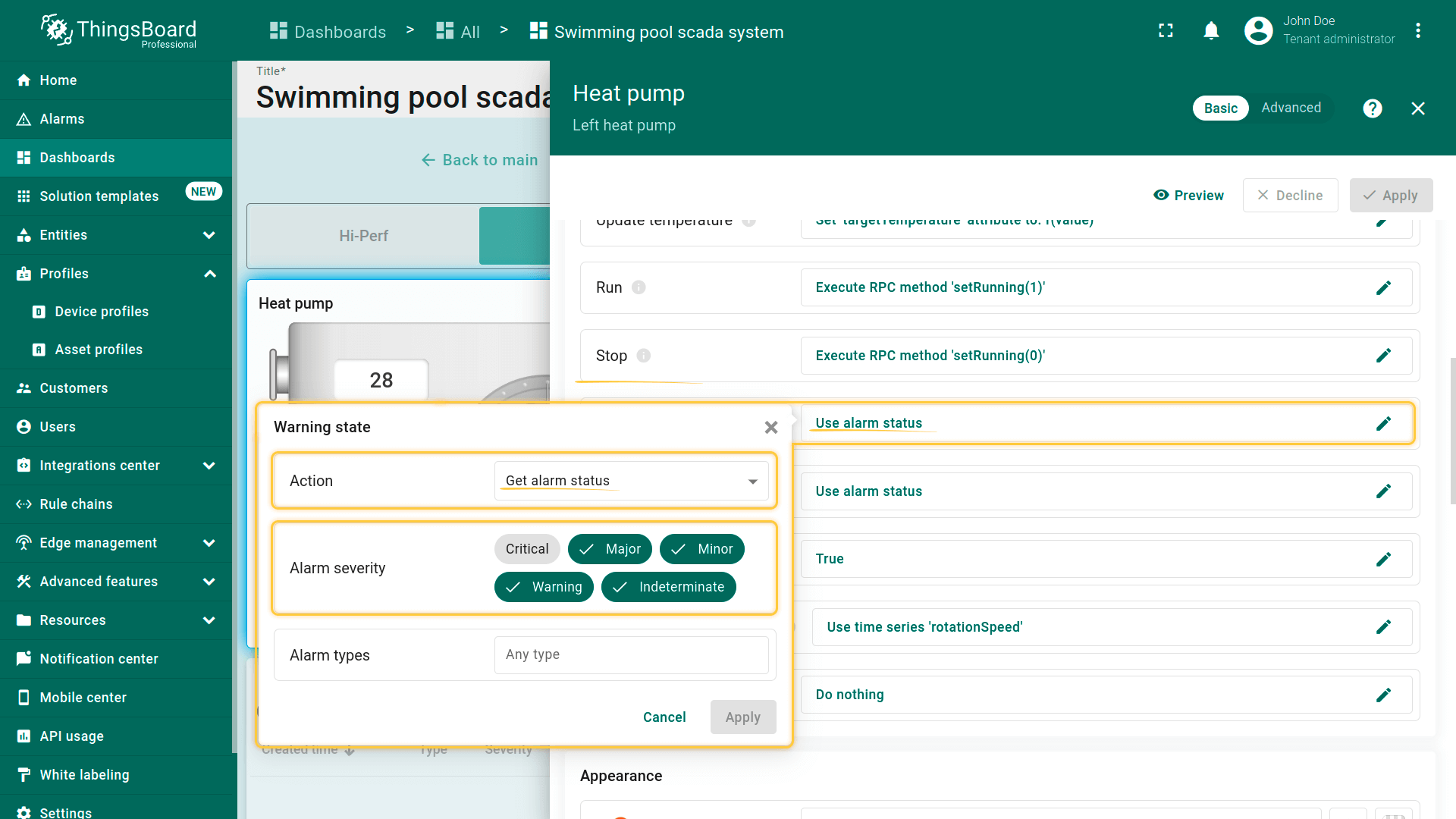Viewport: 1456px width, 819px height.
Task: Toggle the Critical severity chip
Action: coord(527,549)
